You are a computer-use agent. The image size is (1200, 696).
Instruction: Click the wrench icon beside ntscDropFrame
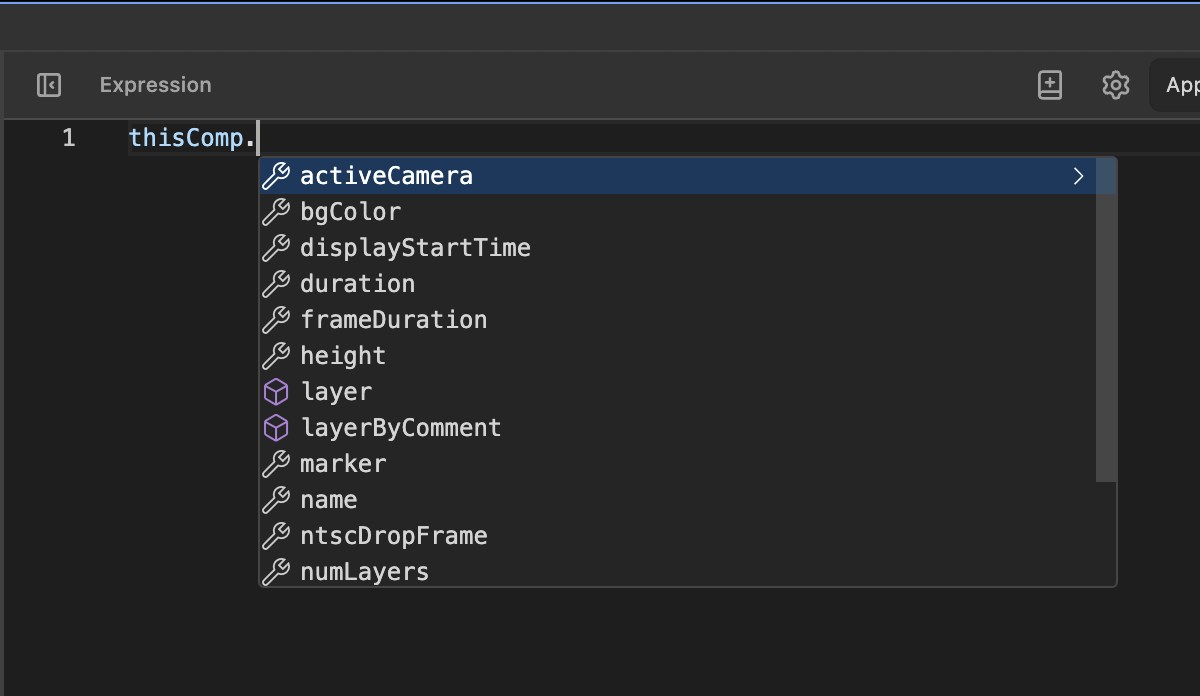[277, 535]
